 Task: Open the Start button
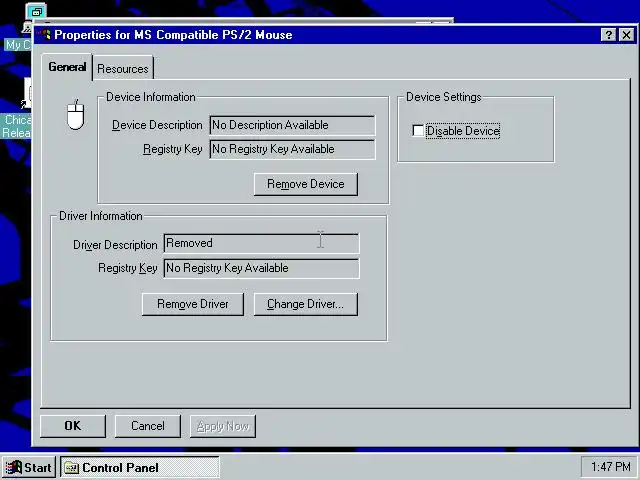[x=29, y=467]
